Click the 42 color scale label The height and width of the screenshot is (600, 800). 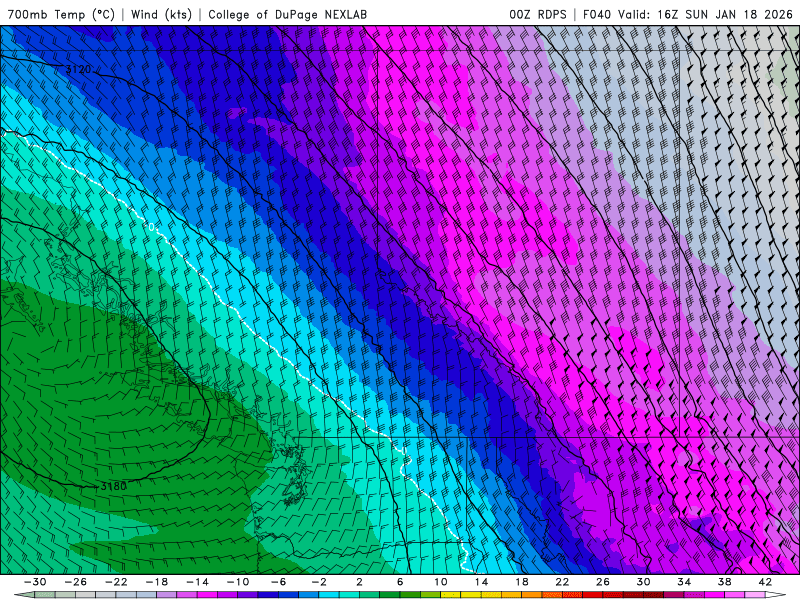tap(765, 582)
